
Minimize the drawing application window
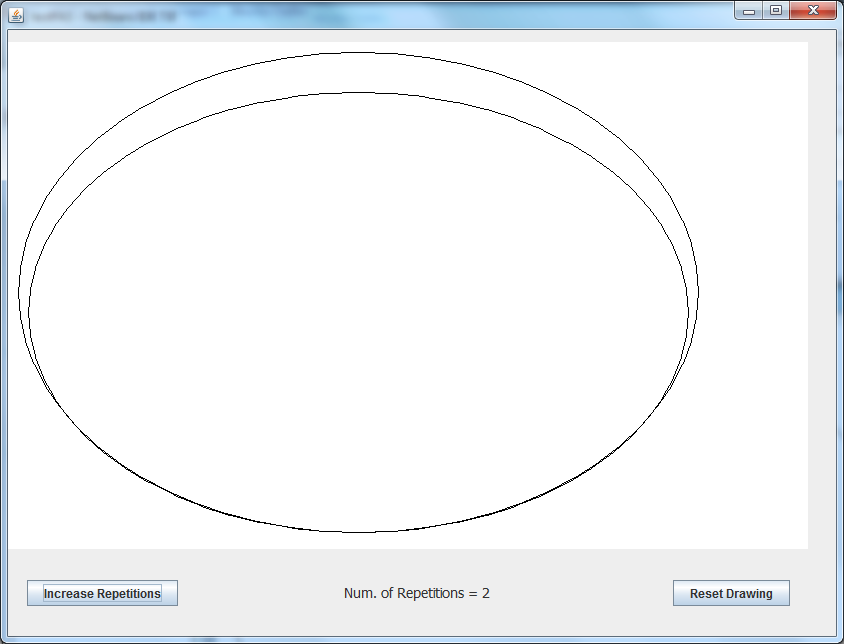click(x=749, y=10)
